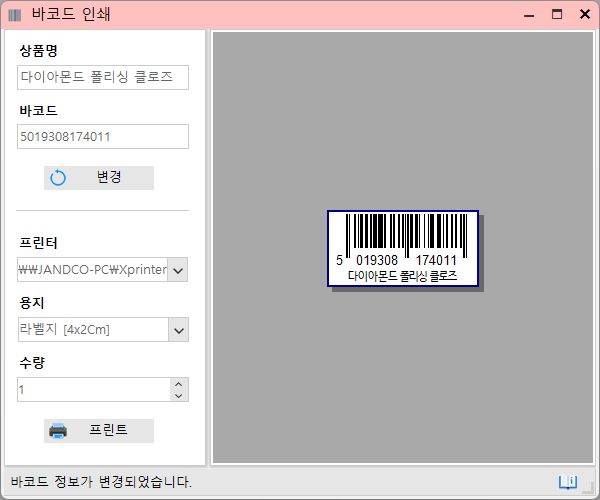Image resolution: width=600 pixels, height=500 pixels.
Task: Select the barcode label preview
Action: (x=403, y=248)
